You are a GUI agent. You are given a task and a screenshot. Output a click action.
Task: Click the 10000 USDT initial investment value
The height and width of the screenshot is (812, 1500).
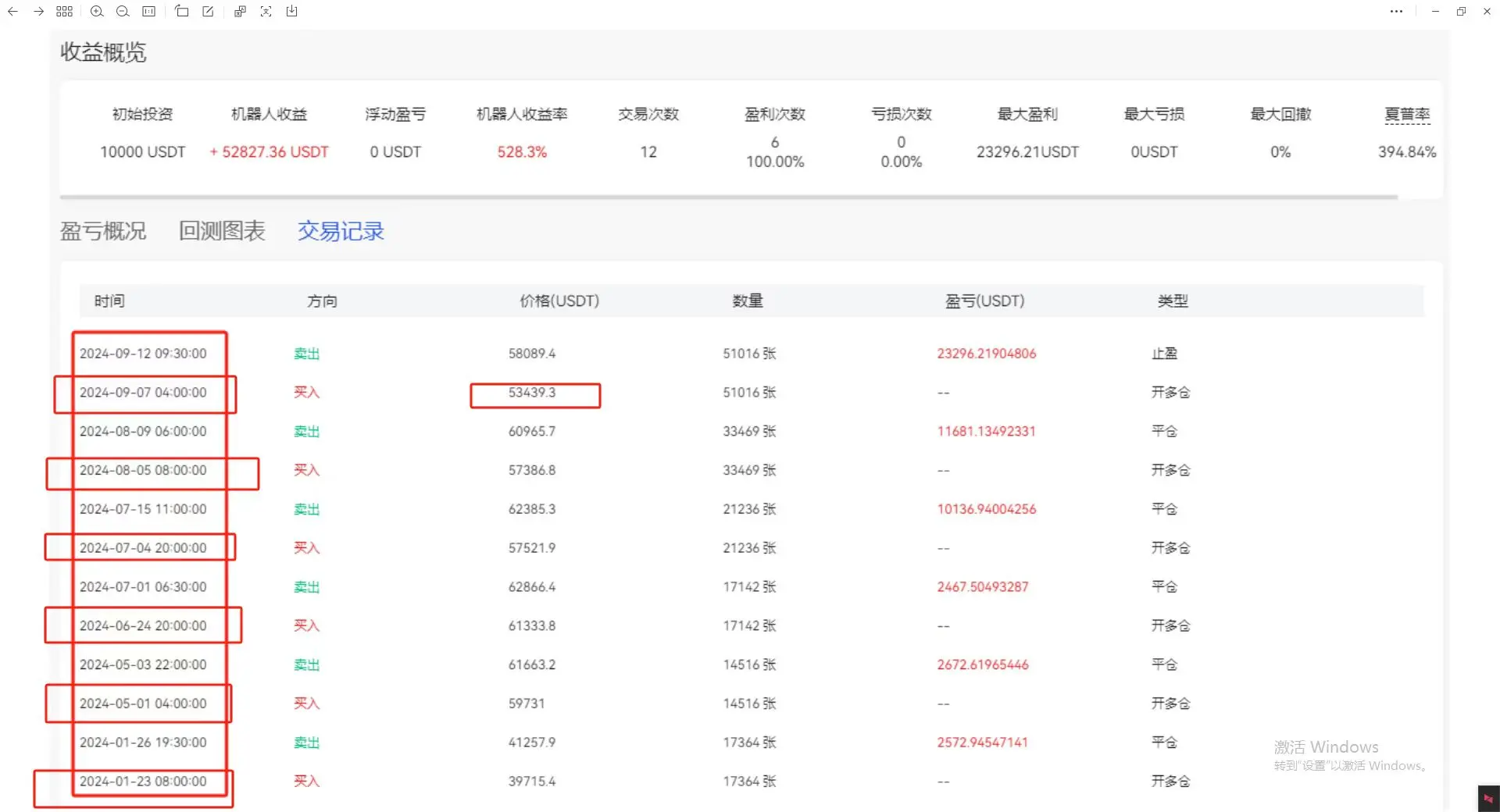(x=142, y=152)
